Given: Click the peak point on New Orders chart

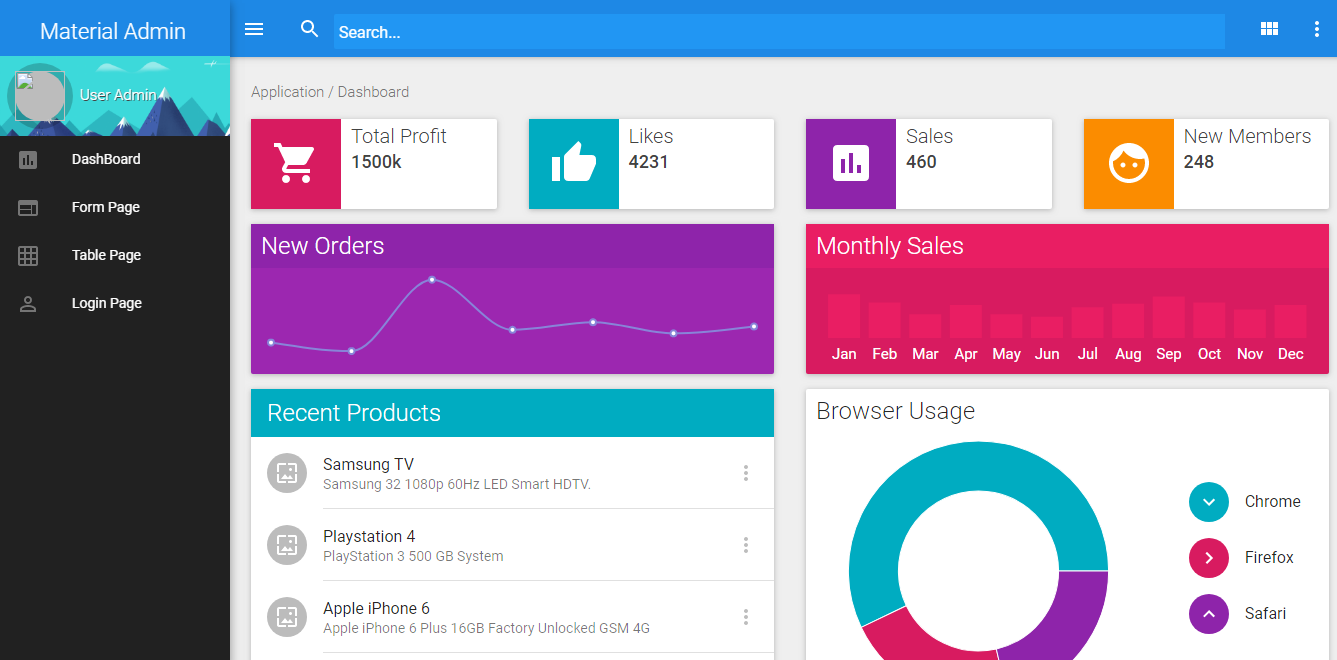Looking at the screenshot, I should point(432,280).
